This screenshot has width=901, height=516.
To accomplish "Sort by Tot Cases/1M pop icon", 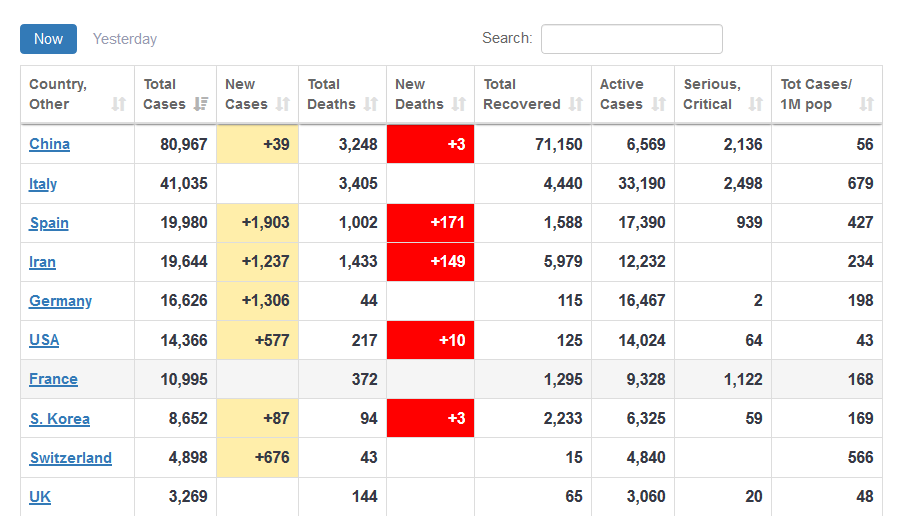I will pyautogui.click(x=867, y=104).
